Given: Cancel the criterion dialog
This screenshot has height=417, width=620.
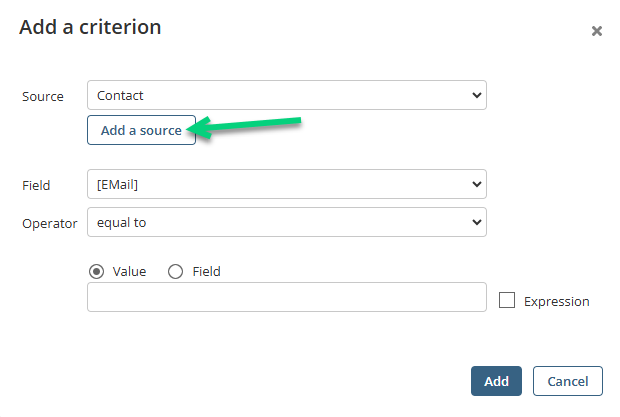Looking at the screenshot, I should [567, 381].
